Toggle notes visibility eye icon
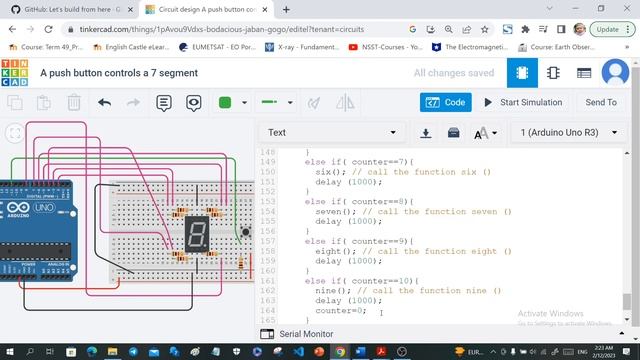The image size is (640, 360). [x=193, y=103]
